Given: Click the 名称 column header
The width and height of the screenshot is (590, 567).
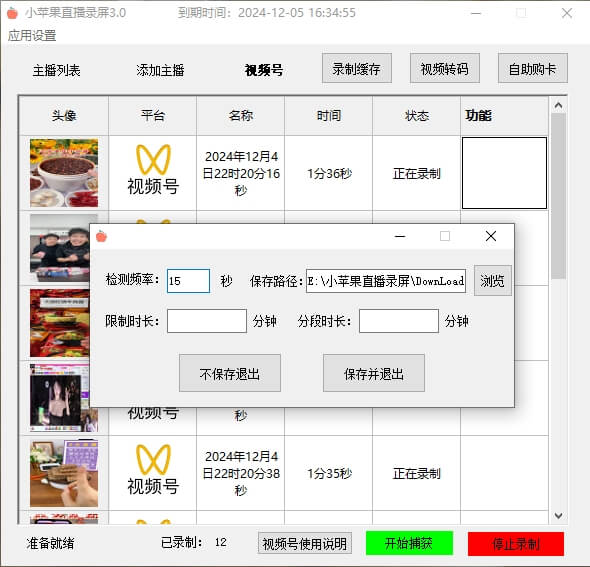Looking at the screenshot, I should pos(240,116).
